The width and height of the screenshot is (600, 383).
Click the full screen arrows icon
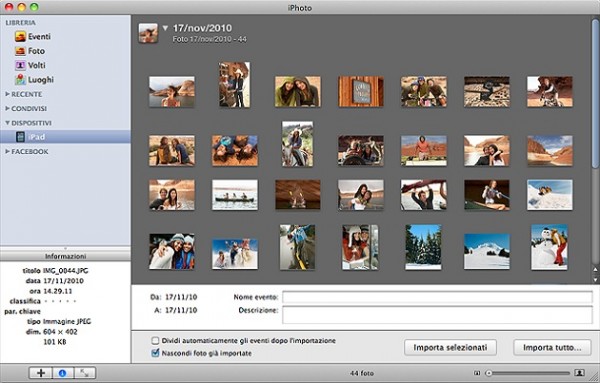85,373
